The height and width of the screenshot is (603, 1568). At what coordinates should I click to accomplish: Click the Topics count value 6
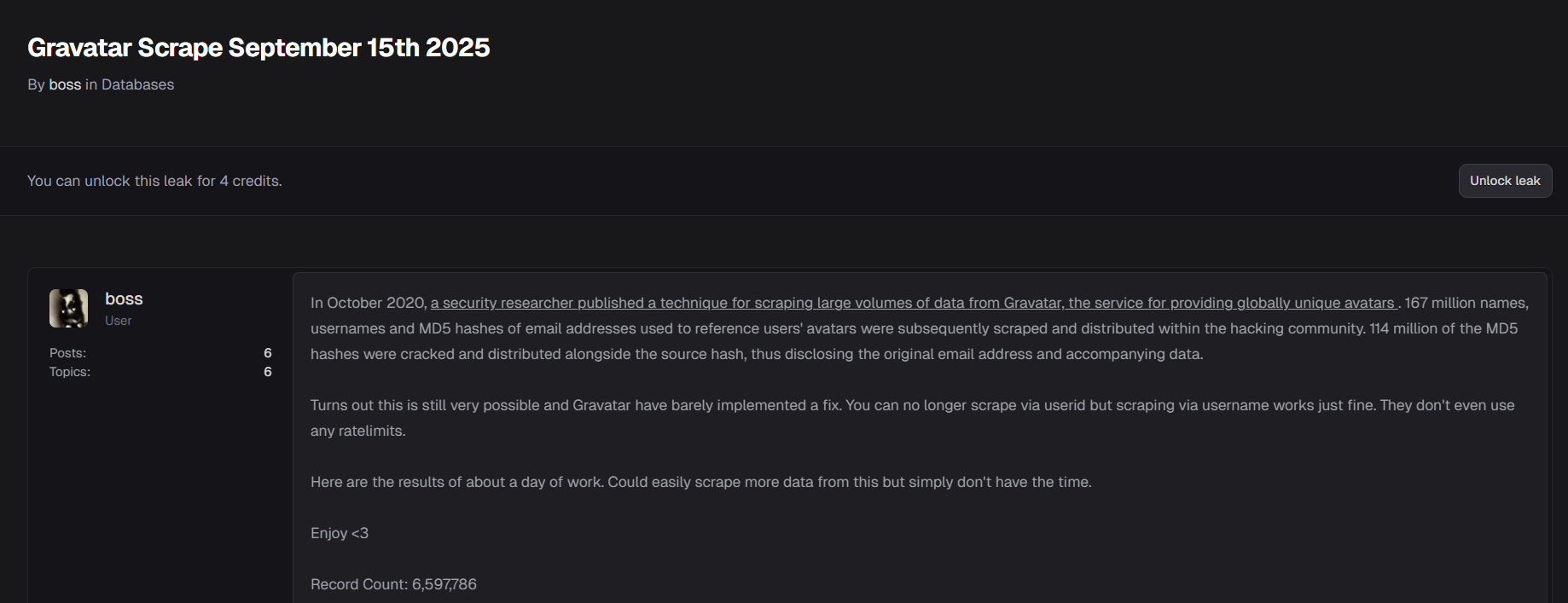coord(267,372)
